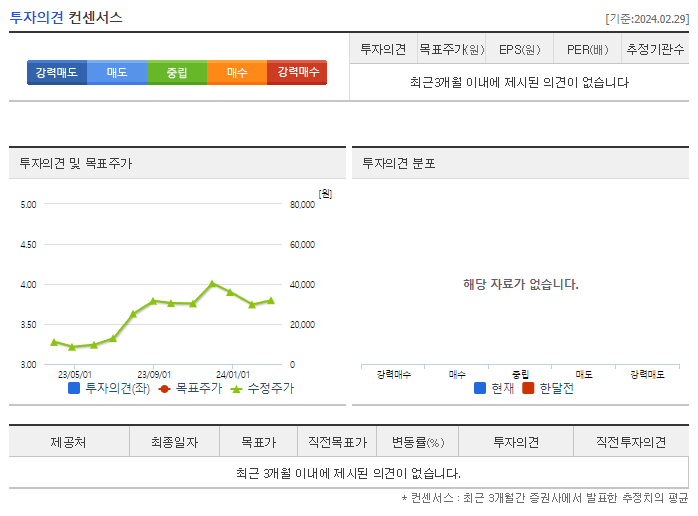This screenshot has height=516, width=698.
Task: Select the 매도 rating segment
Action: click(117, 72)
